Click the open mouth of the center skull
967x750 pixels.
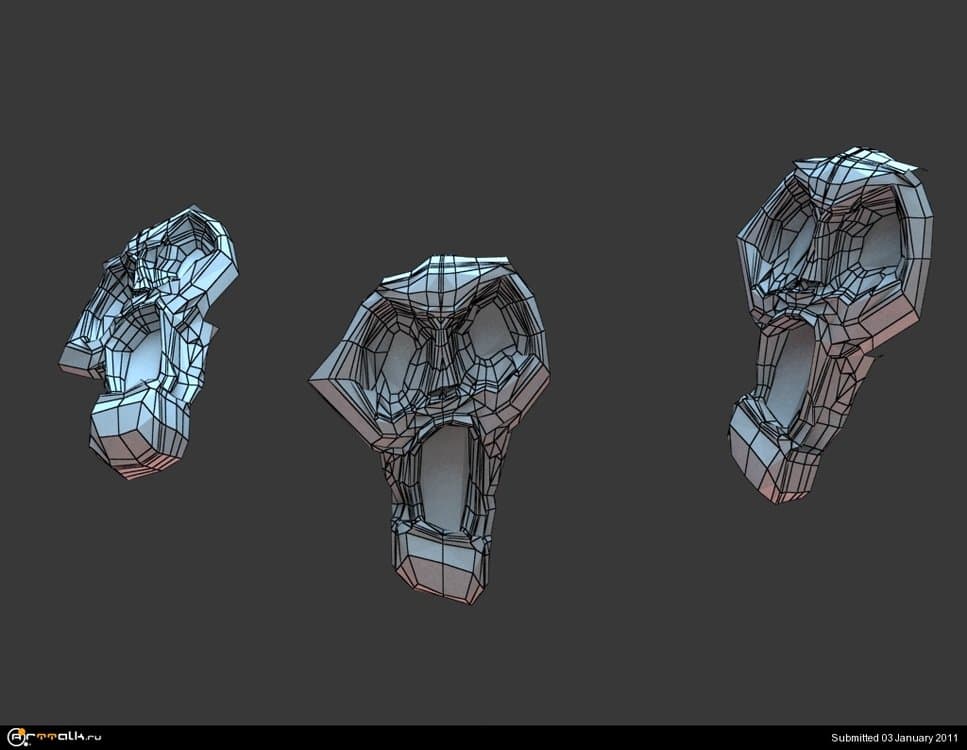click(x=440, y=480)
